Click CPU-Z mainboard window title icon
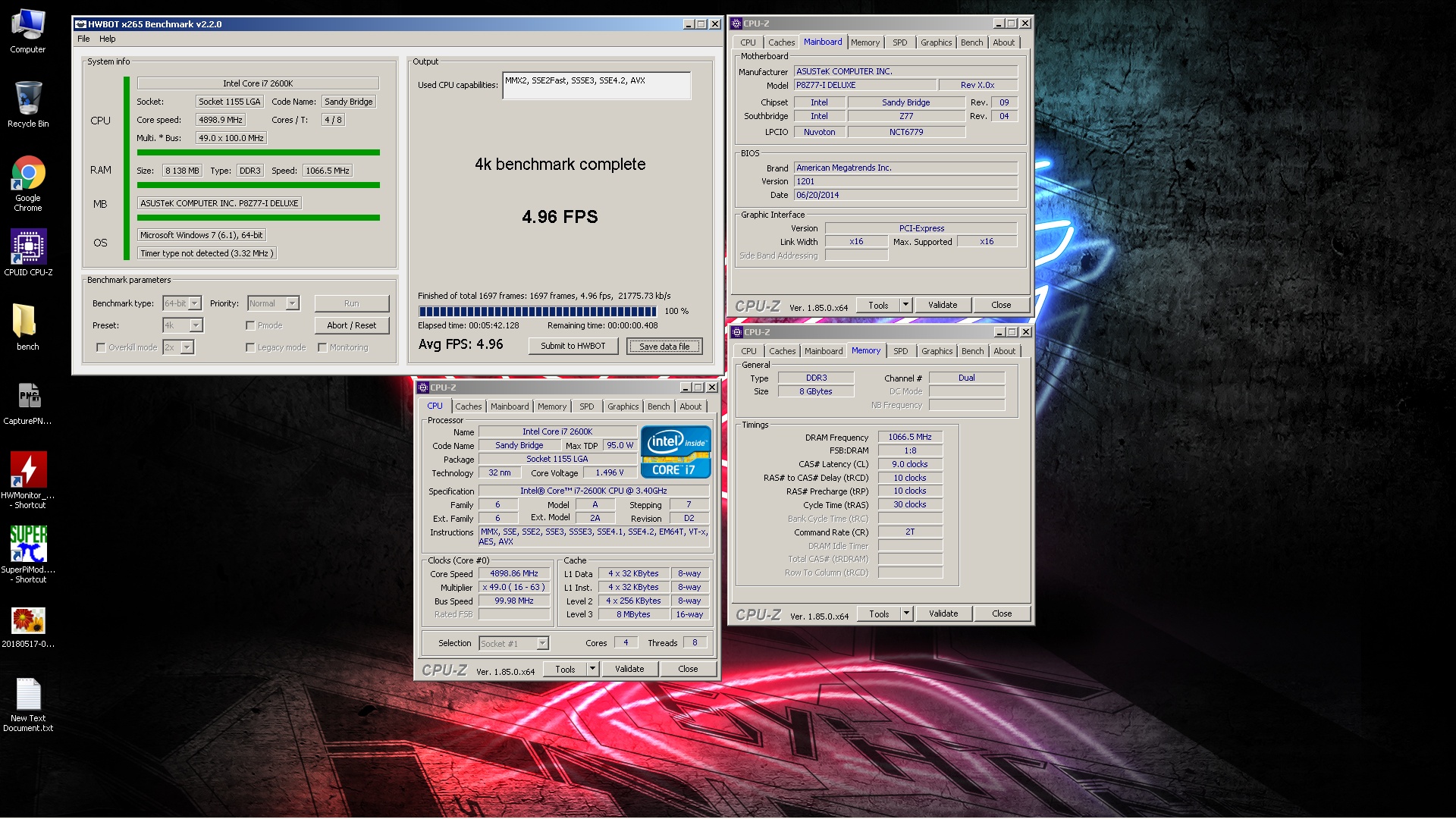Viewport: 1456px width, 819px height. (x=736, y=24)
